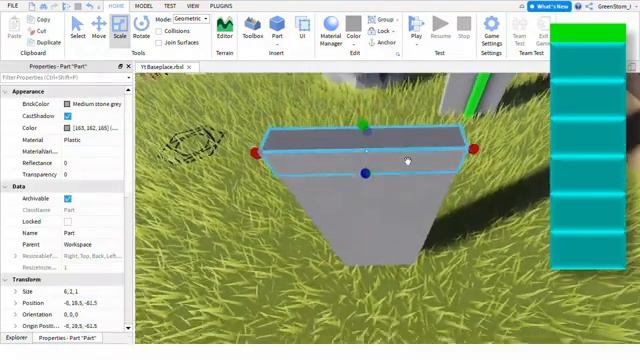
Task: Collapse the Transform section
Action: tap(5, 280)
